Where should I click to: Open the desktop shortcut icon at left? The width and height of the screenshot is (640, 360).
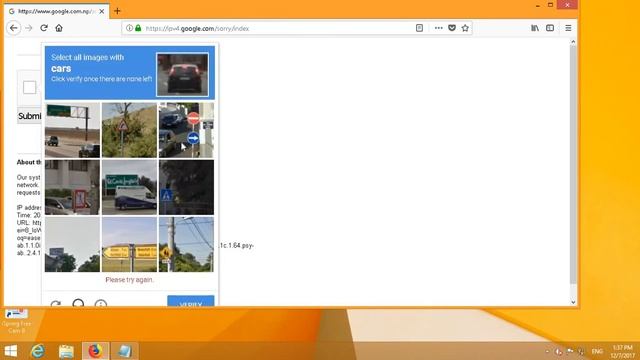coord(17,321)
